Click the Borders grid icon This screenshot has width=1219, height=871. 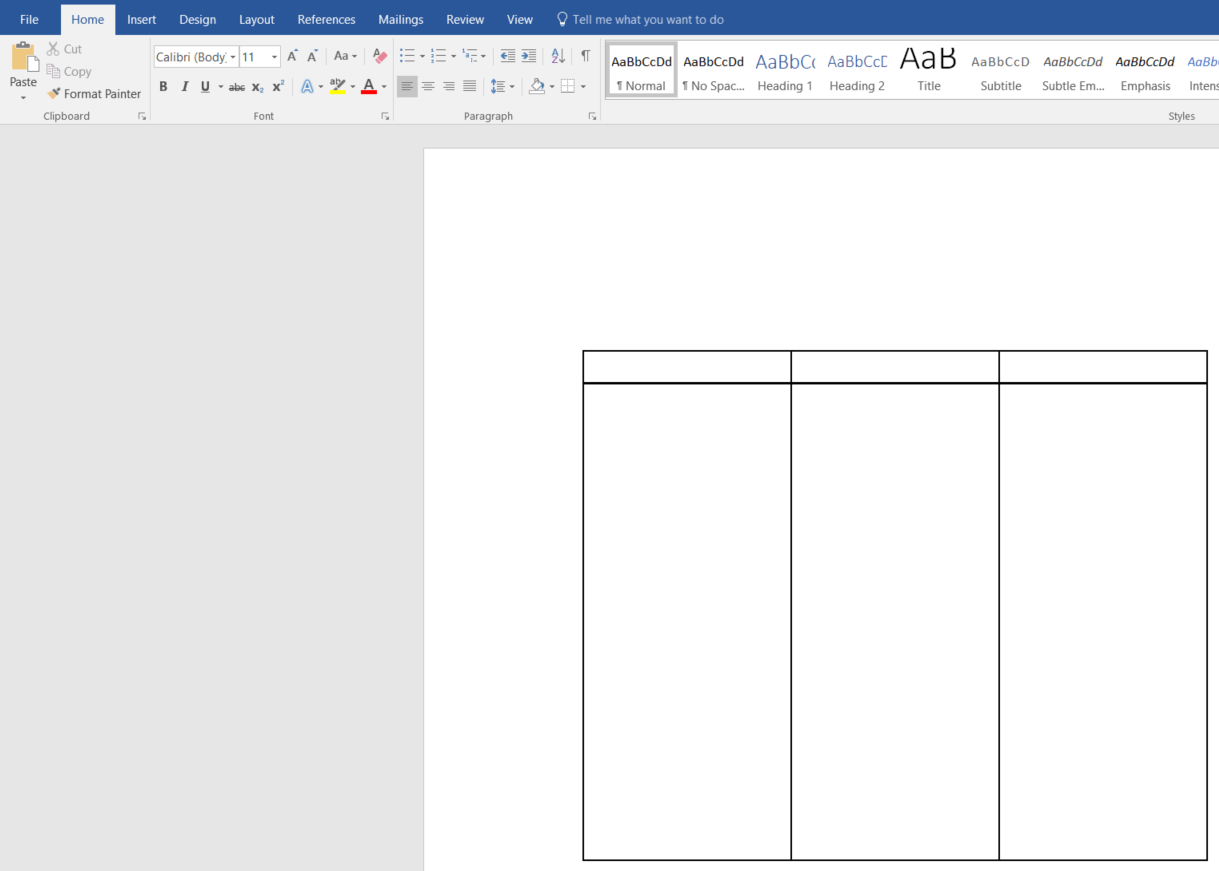[567, 87]
